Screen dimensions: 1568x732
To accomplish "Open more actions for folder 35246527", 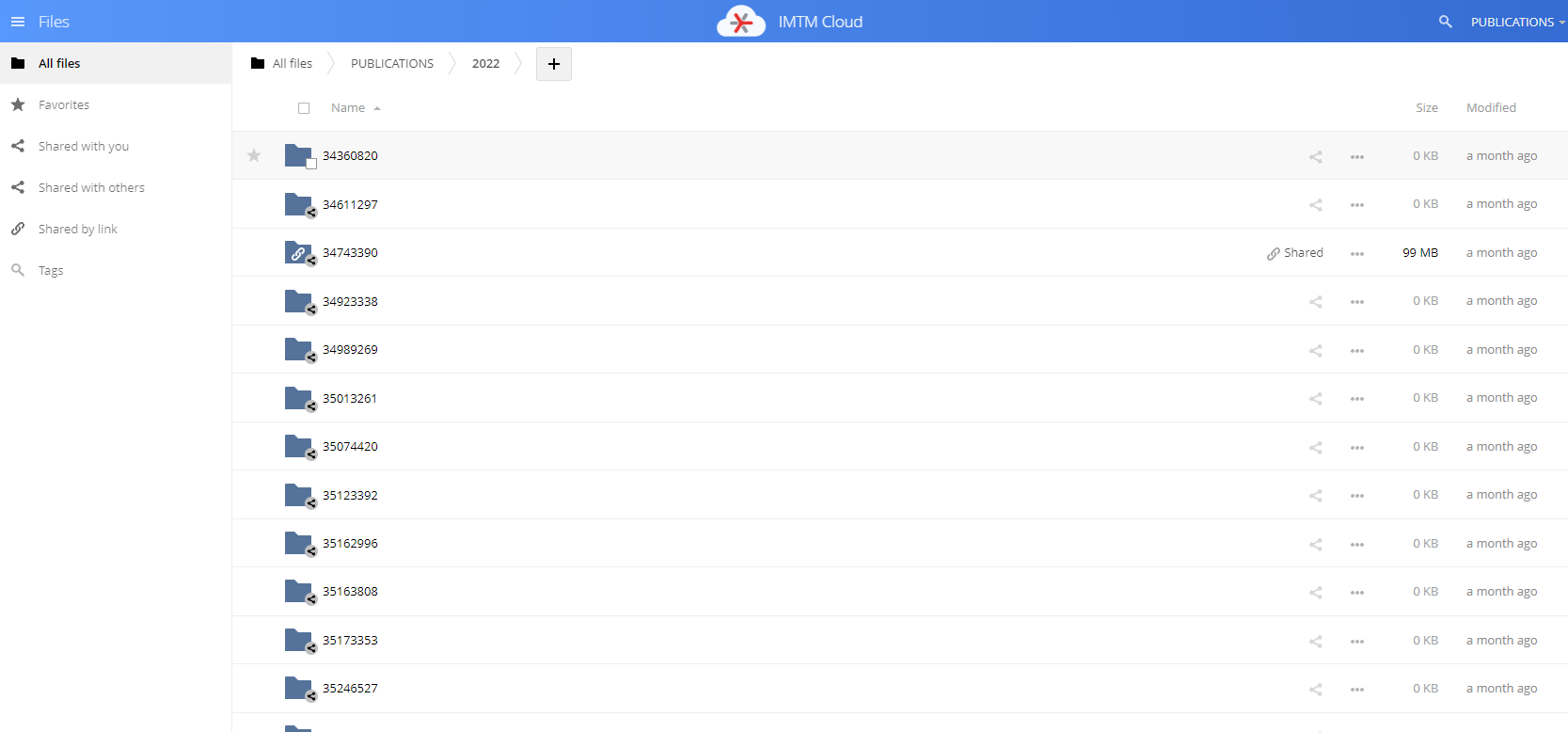I will point(1357,690).
